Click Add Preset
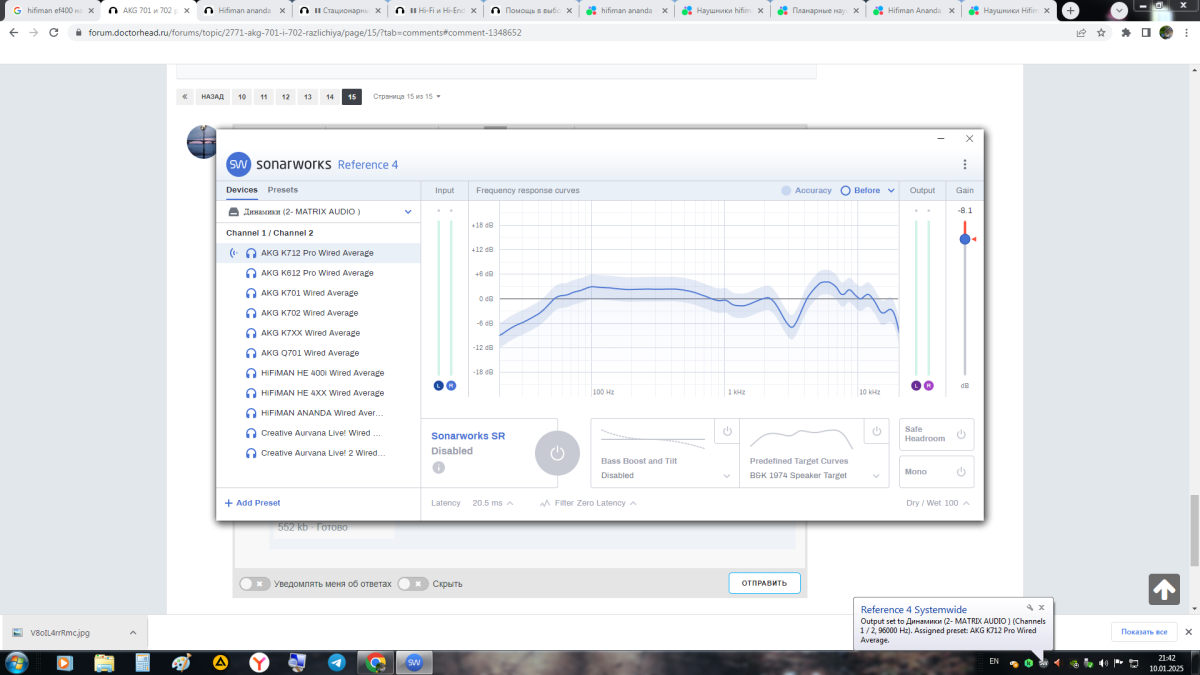The width and height of the screenshot is (1200, 675). [x=252, y=503]
